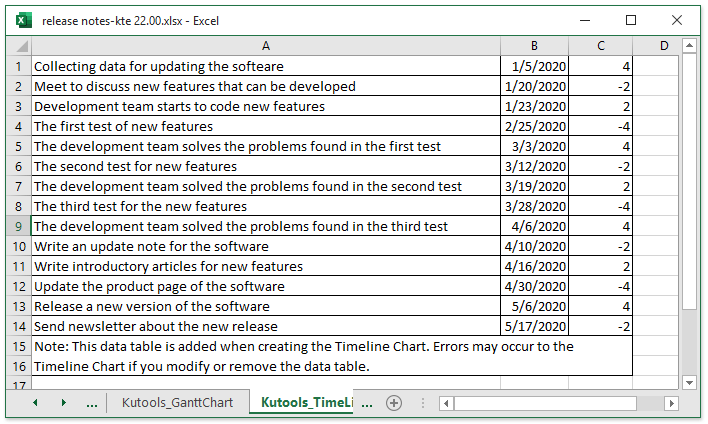Viewport: 708px width, 424px height.
Task: Switch to the Kutools_GanttChart sheet tab
Action: 177,403
